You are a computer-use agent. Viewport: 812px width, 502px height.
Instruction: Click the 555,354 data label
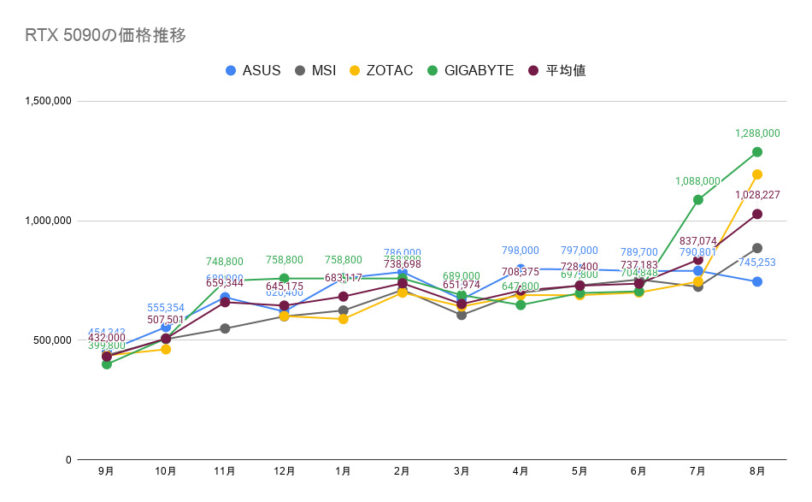click(x=166, y=308)
